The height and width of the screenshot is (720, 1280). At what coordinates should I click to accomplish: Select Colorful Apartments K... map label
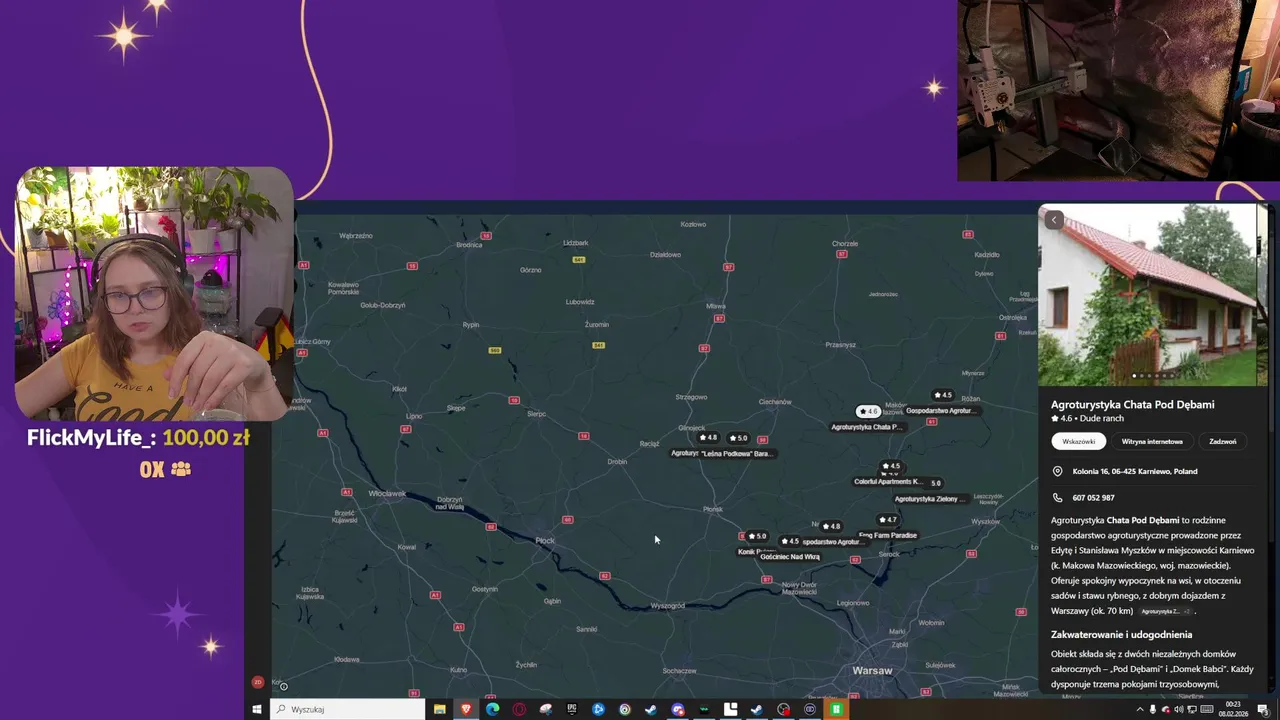[888, 481]
